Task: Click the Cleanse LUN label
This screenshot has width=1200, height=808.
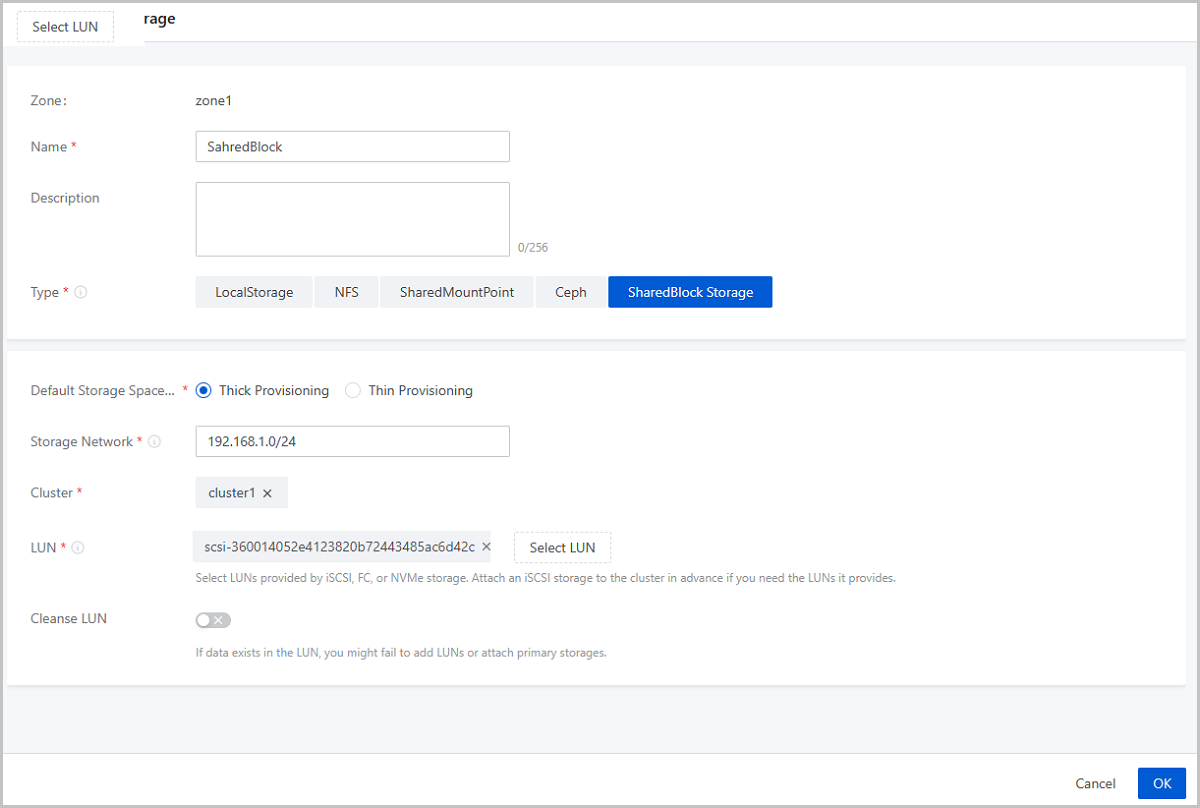Action: pyautogui.click(x=69, y=619)
